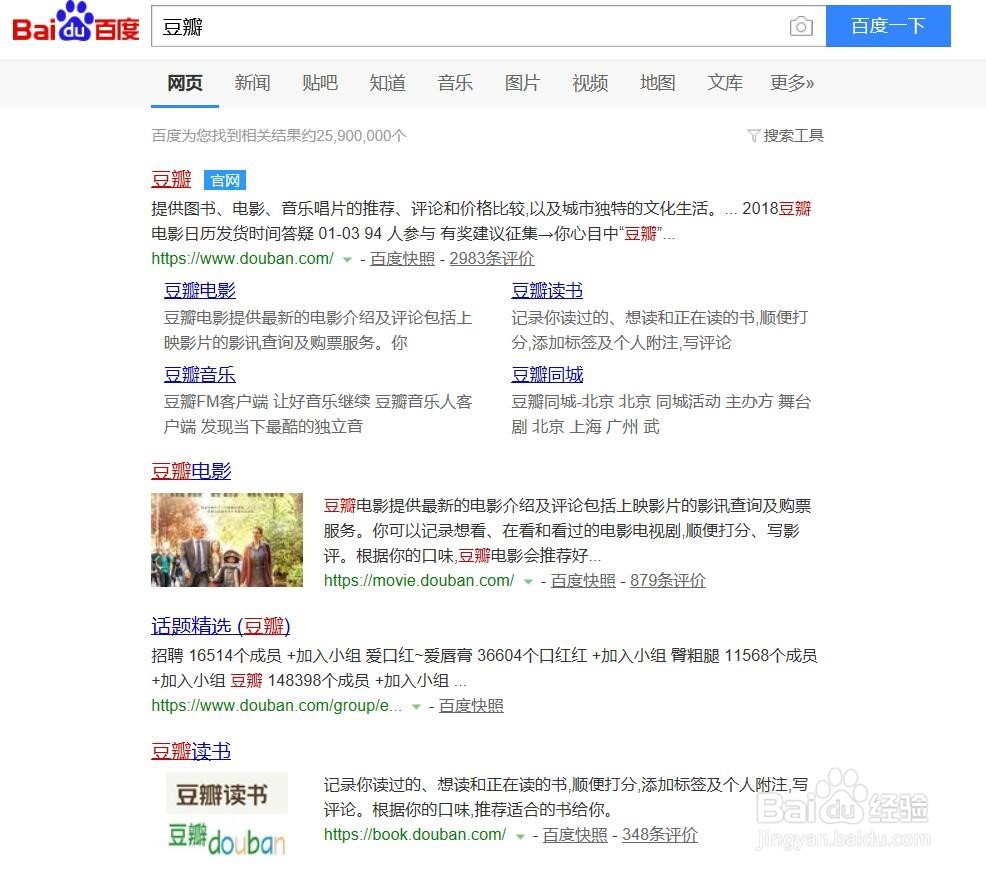Open the 地图 tab
The height and width of the screenshot is (873, 986).
click(x=657, y=83)
